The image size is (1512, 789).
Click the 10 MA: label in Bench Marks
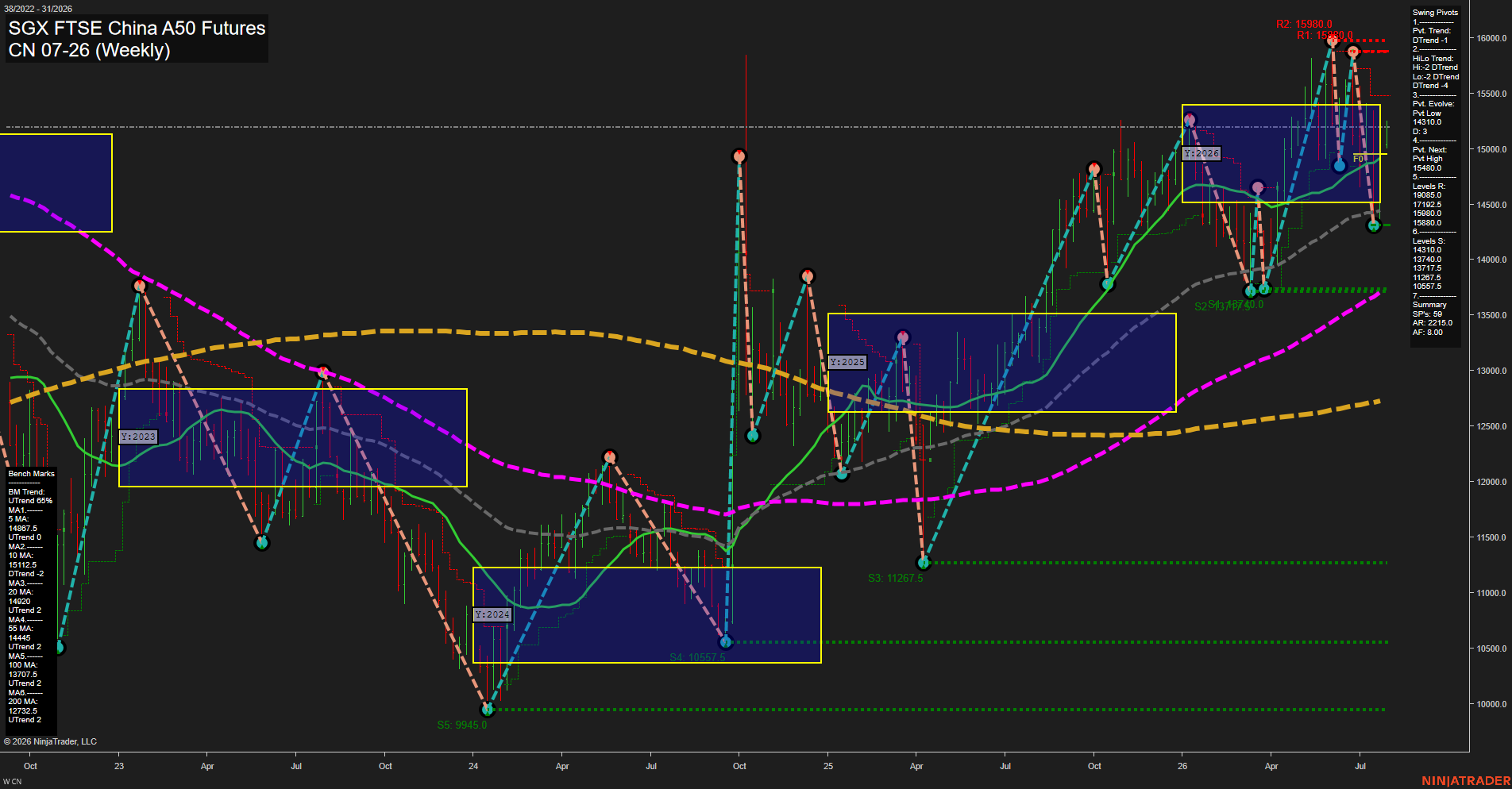(21, 556)
